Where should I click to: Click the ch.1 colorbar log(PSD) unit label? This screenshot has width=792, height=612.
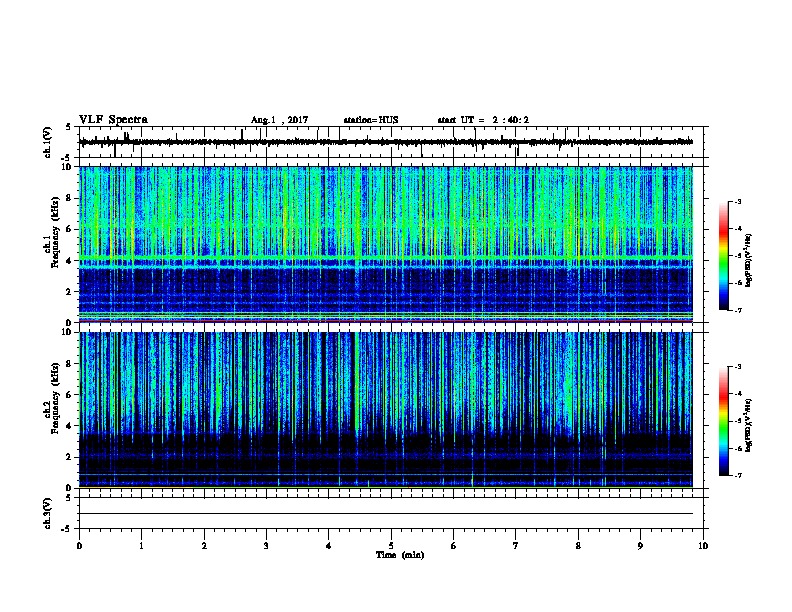click(x=749, y=261)
